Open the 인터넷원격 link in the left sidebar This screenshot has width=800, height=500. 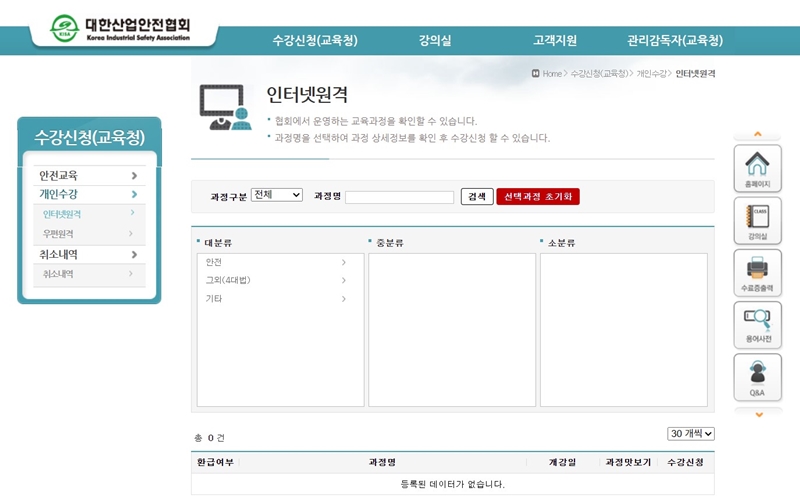click(62, 214)
